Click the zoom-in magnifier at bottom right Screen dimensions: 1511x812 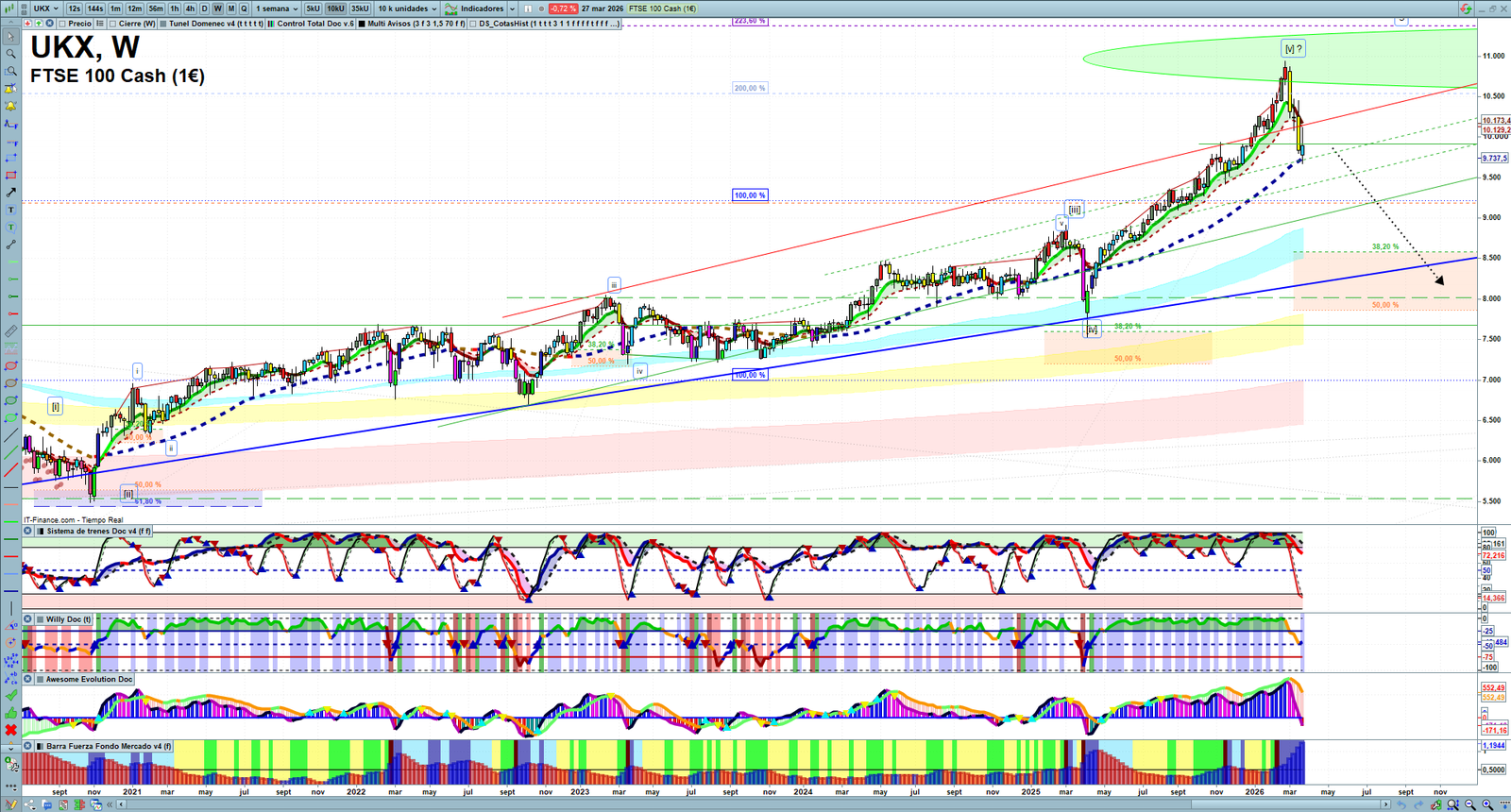(1487, 805)
